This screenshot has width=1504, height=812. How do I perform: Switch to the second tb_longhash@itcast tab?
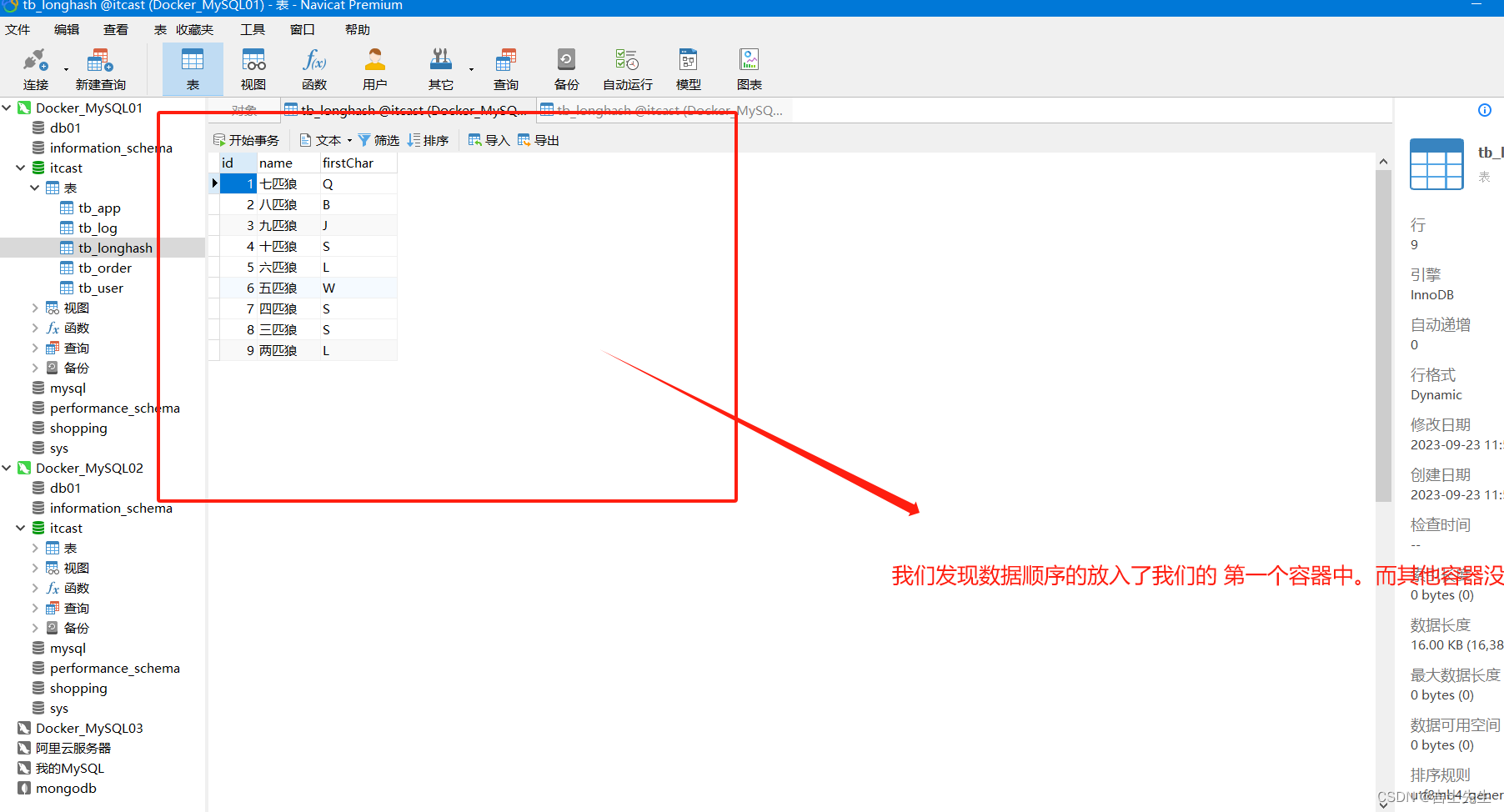tap(663, 110)
